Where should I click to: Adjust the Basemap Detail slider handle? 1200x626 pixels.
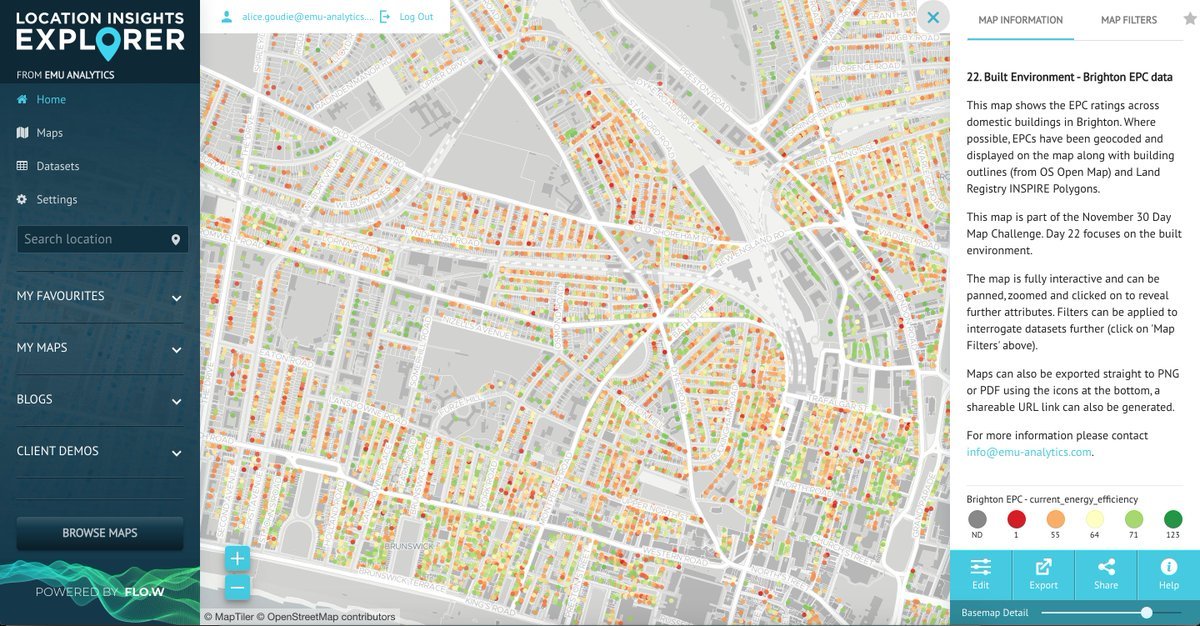pos(1146,612)
